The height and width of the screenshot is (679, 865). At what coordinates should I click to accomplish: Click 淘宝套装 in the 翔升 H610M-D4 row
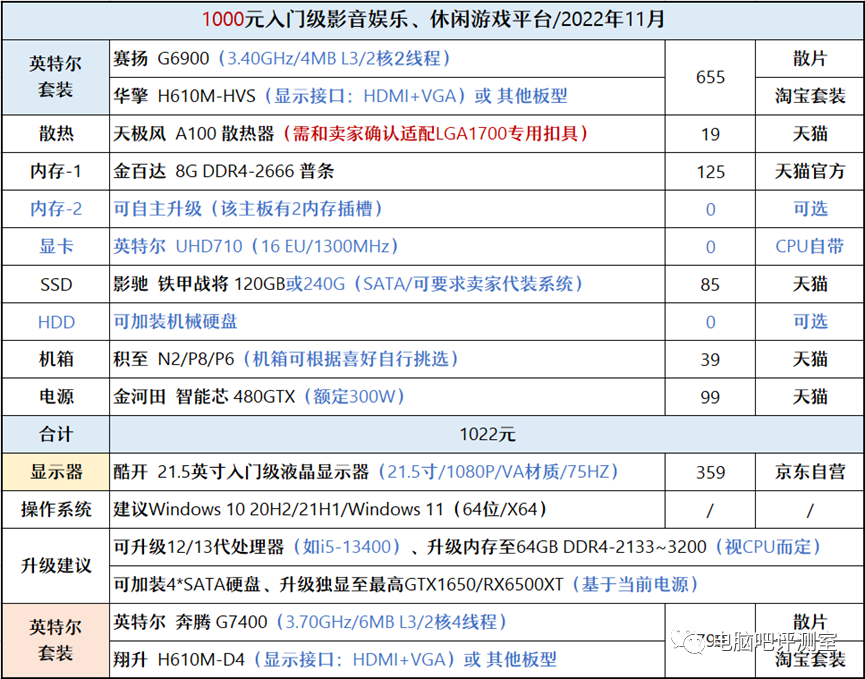pos(809,660)
